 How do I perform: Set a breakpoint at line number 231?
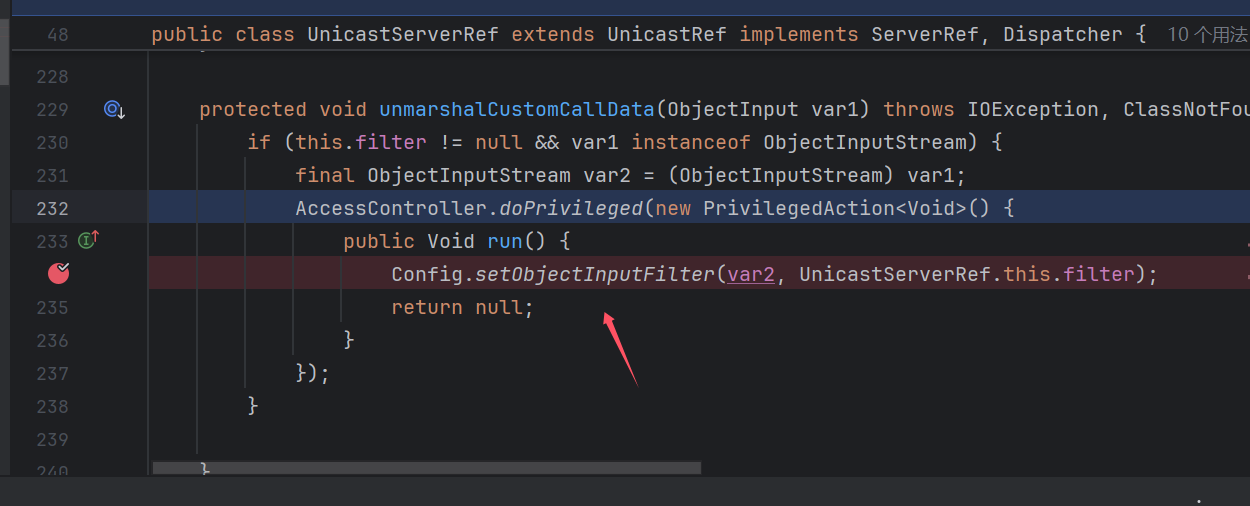[x=52, y=175]
